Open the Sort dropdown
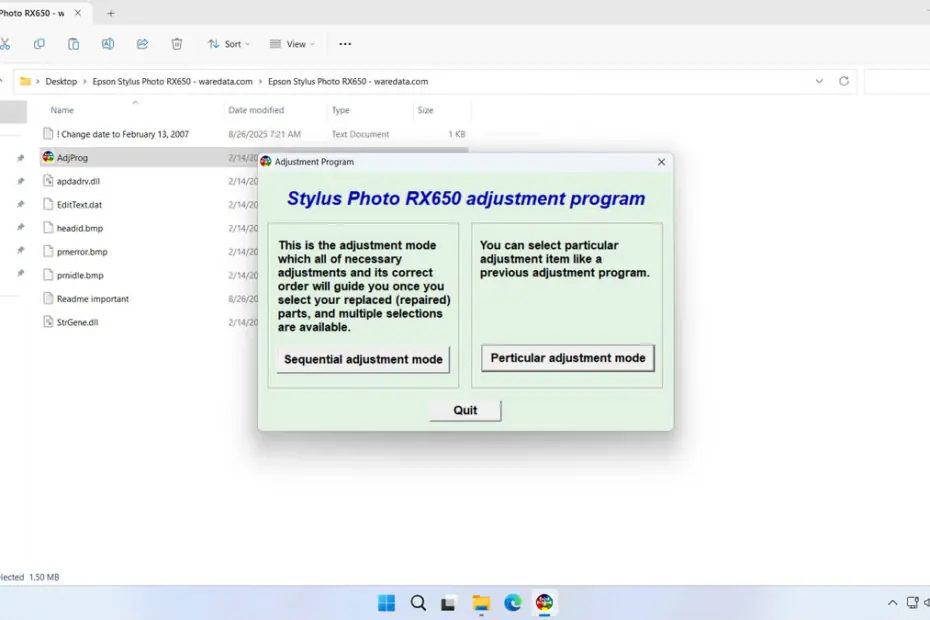Screen dimensions: 930x620 (229, 44)
